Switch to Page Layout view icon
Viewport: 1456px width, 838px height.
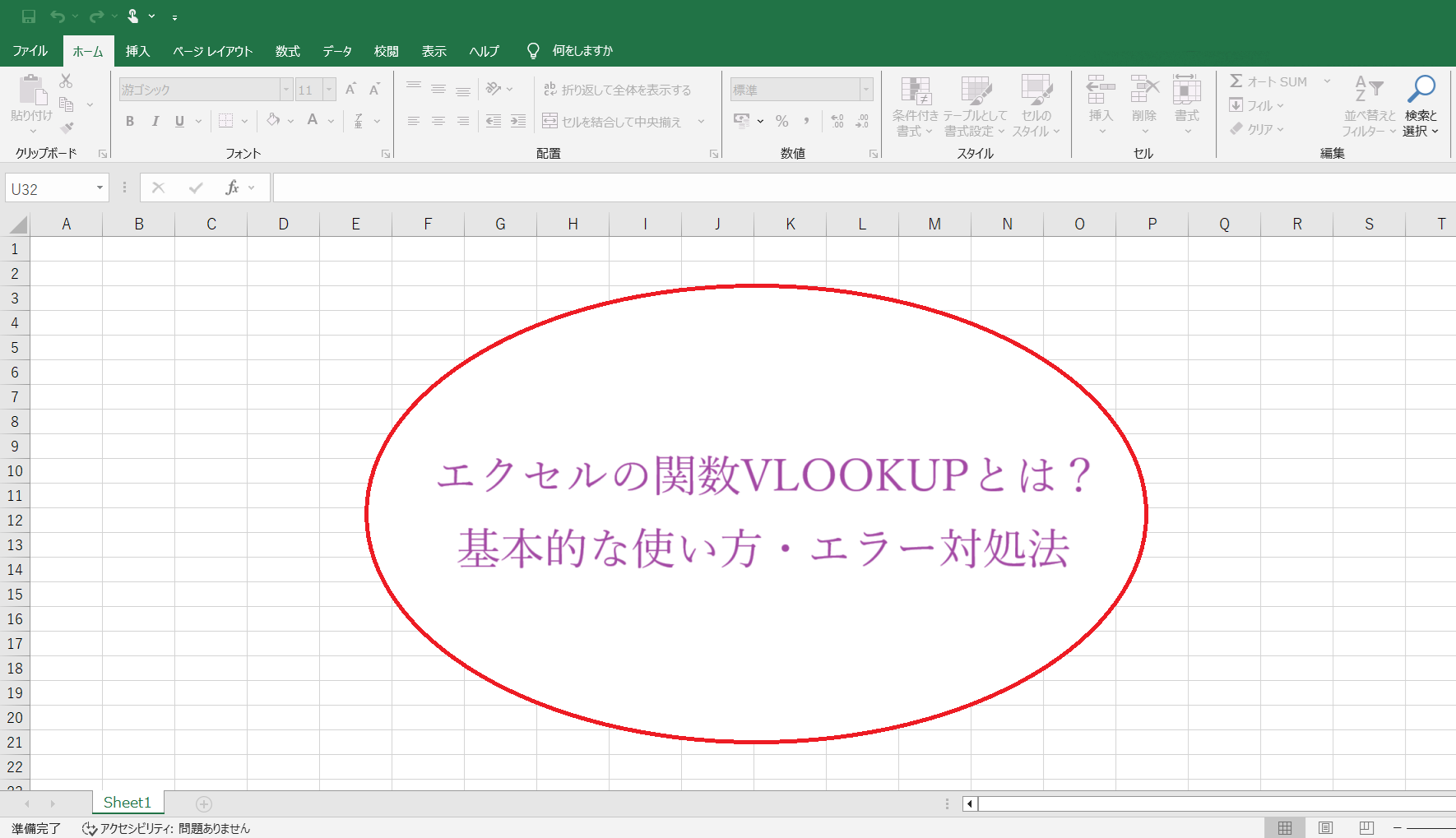coord(1325,827)
